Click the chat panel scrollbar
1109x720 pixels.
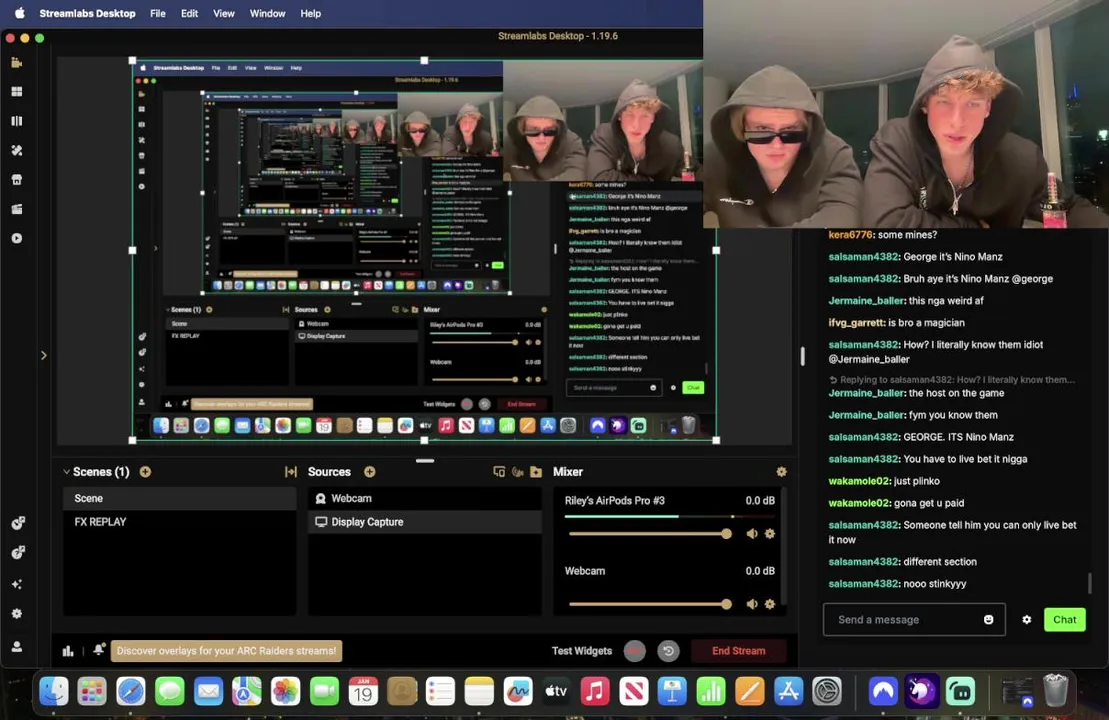[x=1089, y=583]
